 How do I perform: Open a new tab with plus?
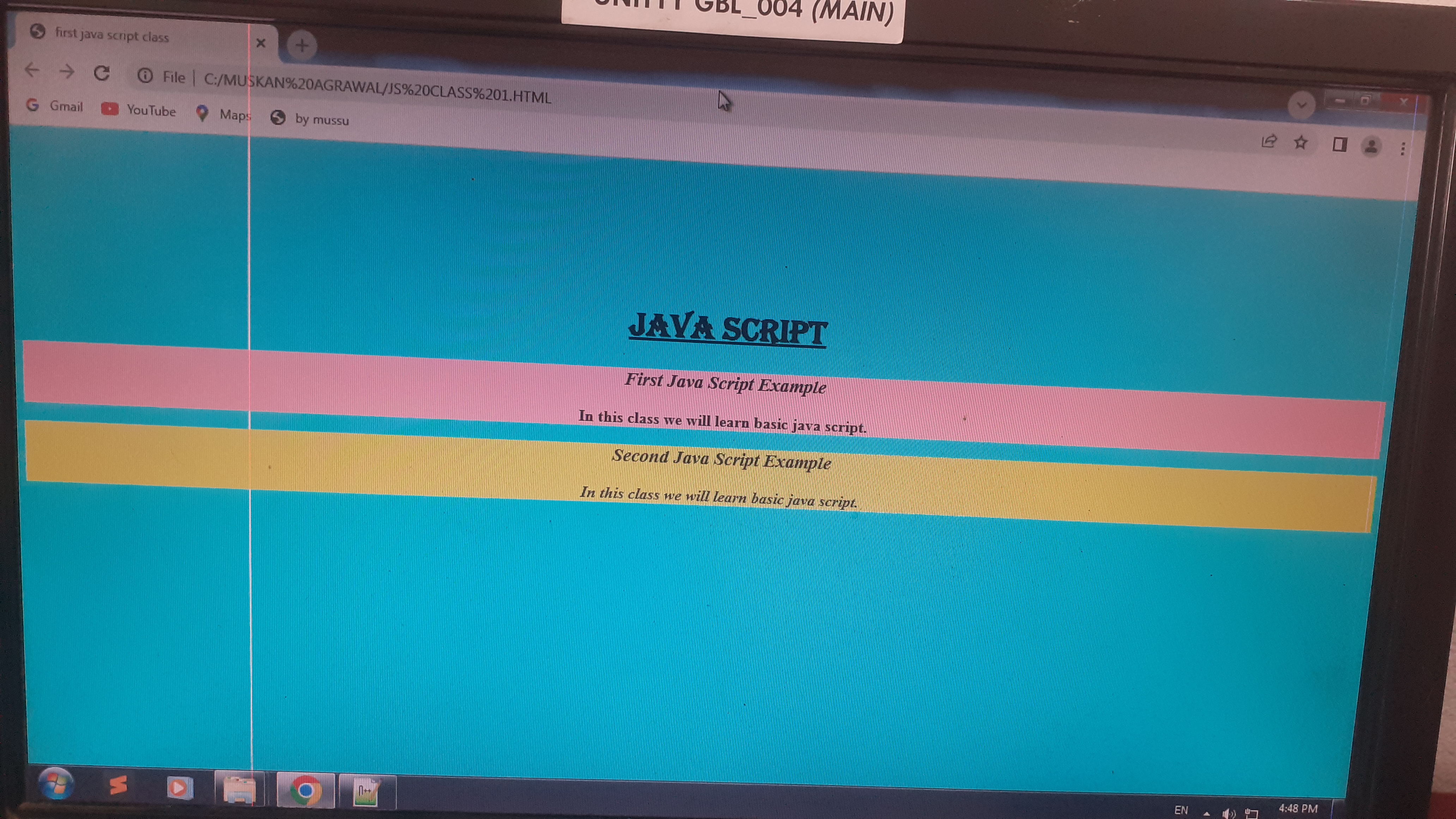click(x=302, y=45)
